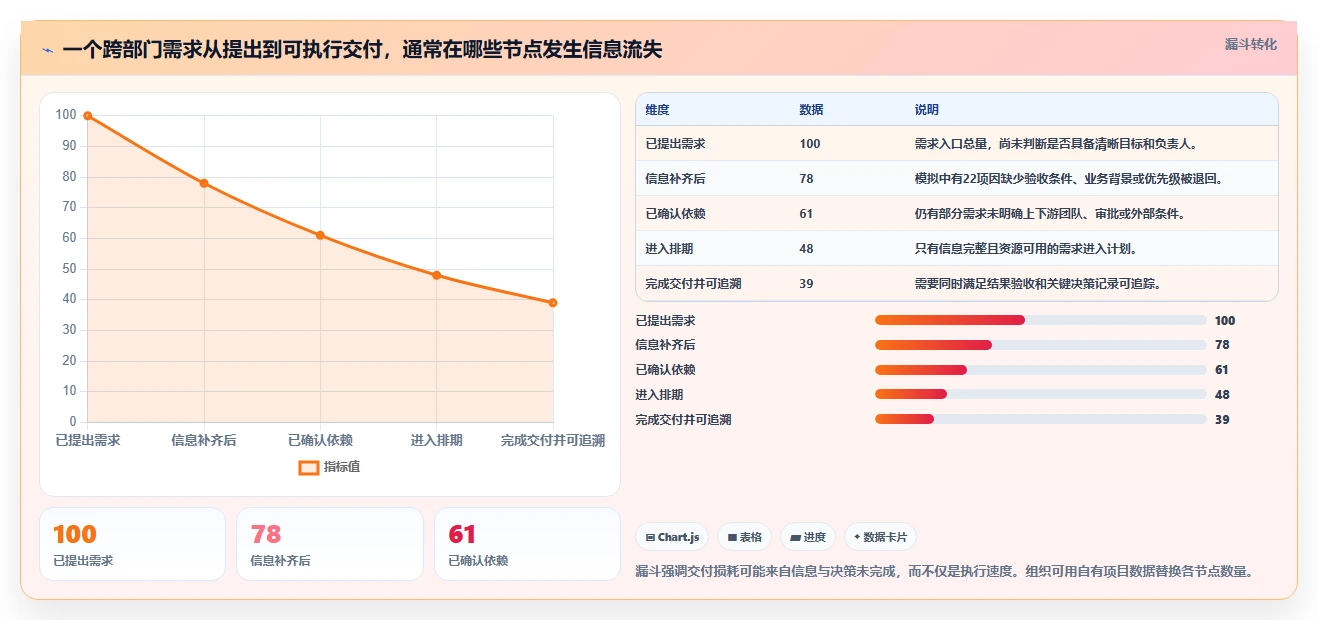Image resolution: width=1318 pixels, height=620 pixels.
Task: Click the page title about 跨部门需求
Action: click(362, 50)
